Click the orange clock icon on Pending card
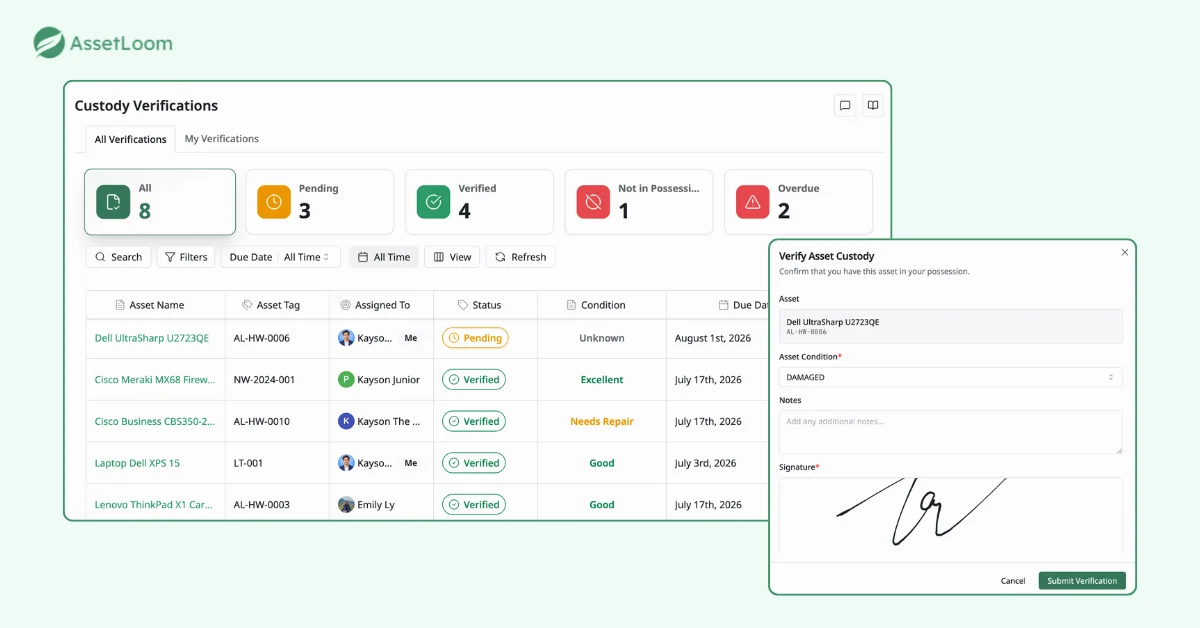 [274, 202]
